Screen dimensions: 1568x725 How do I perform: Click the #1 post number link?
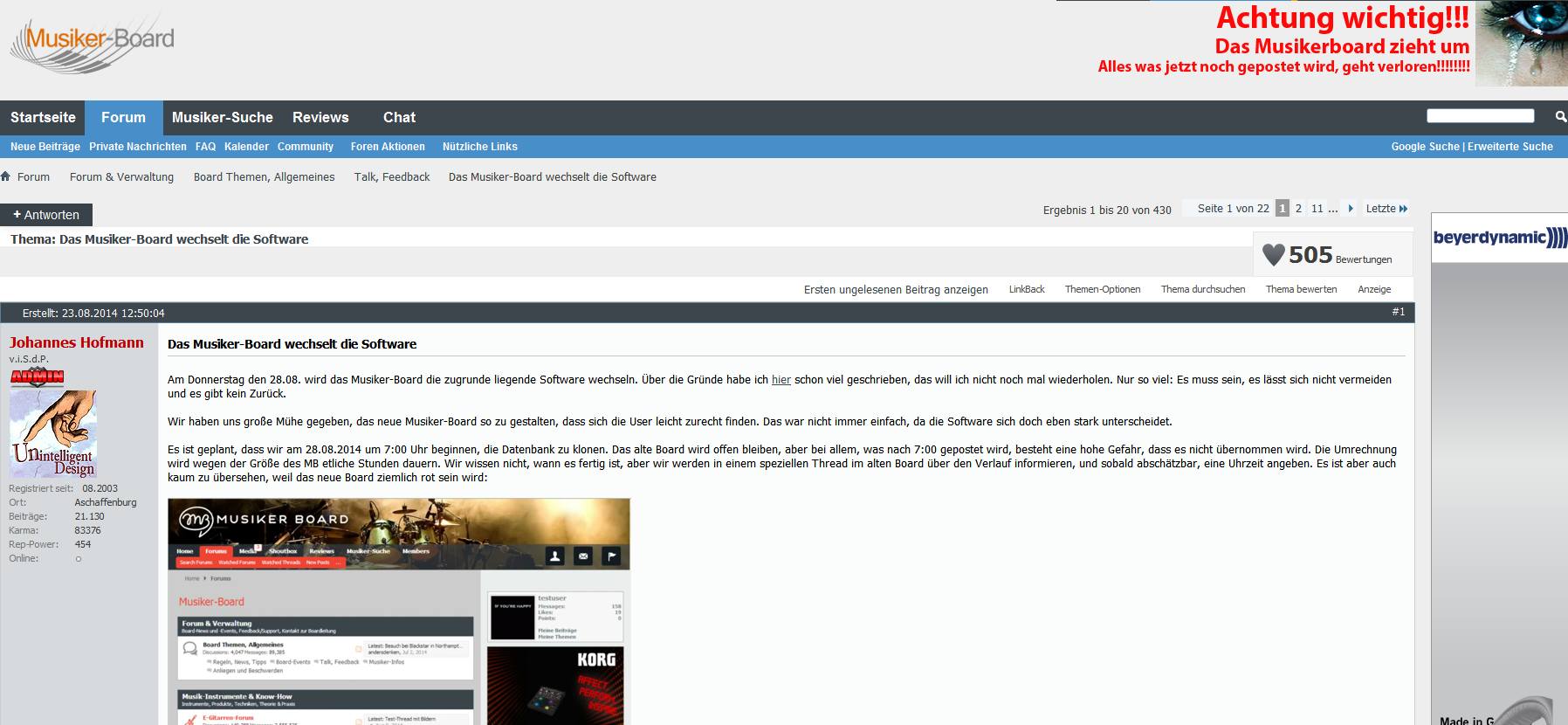[1399, 312]
